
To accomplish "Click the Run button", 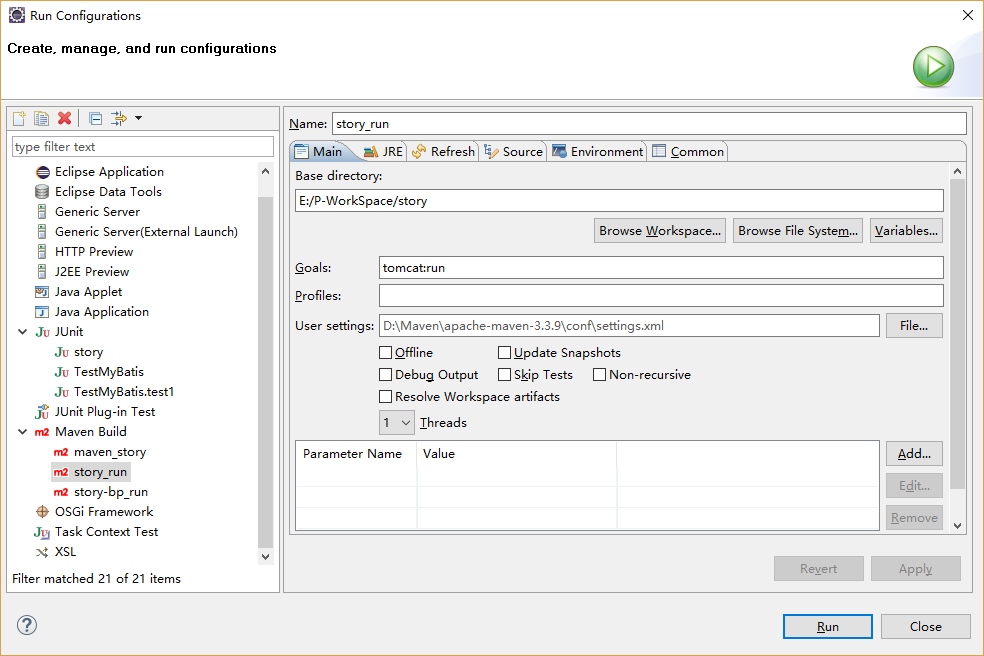I will coord(827,626).
